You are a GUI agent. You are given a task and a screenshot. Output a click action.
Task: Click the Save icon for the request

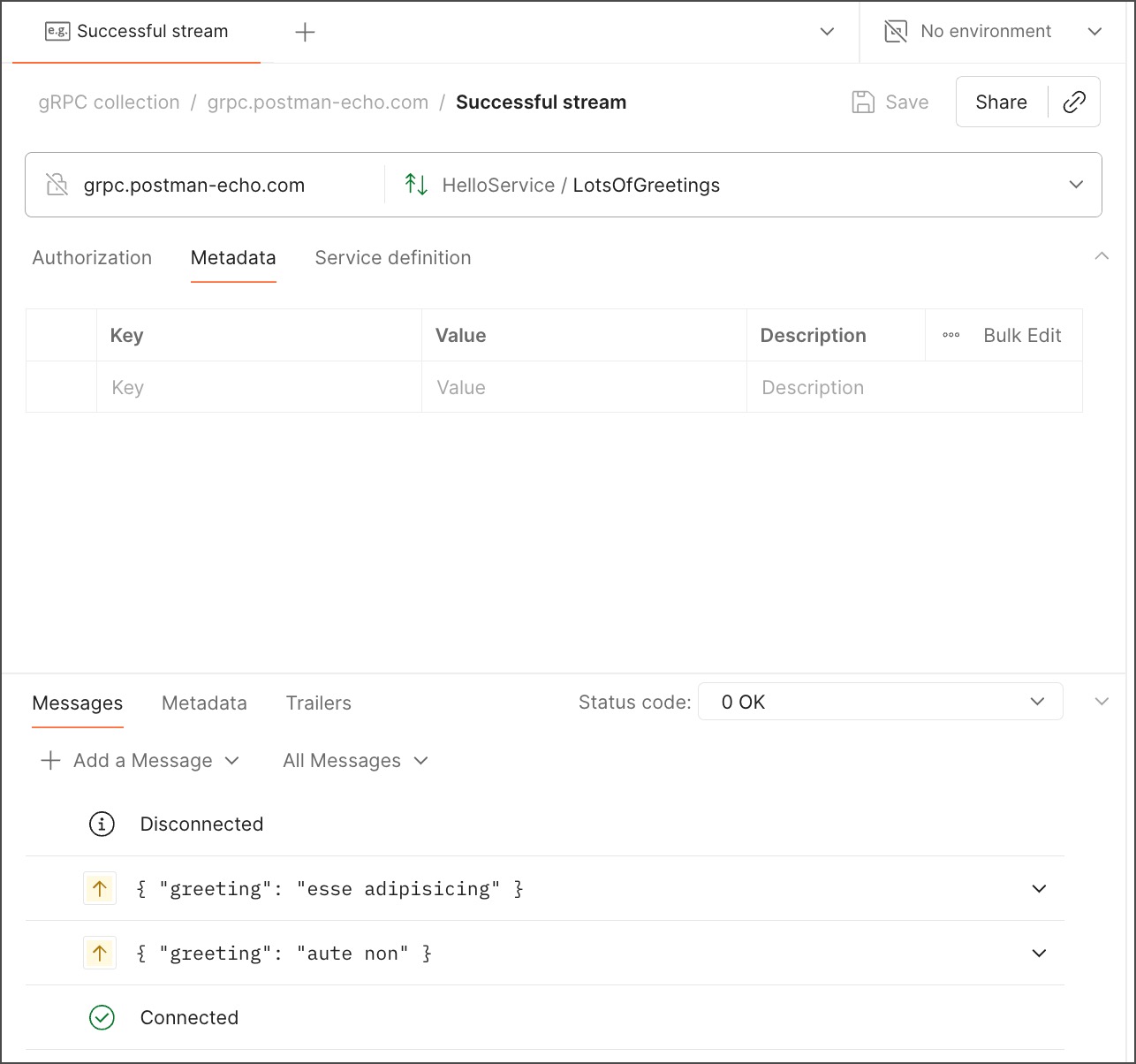[x=861, y=102]
